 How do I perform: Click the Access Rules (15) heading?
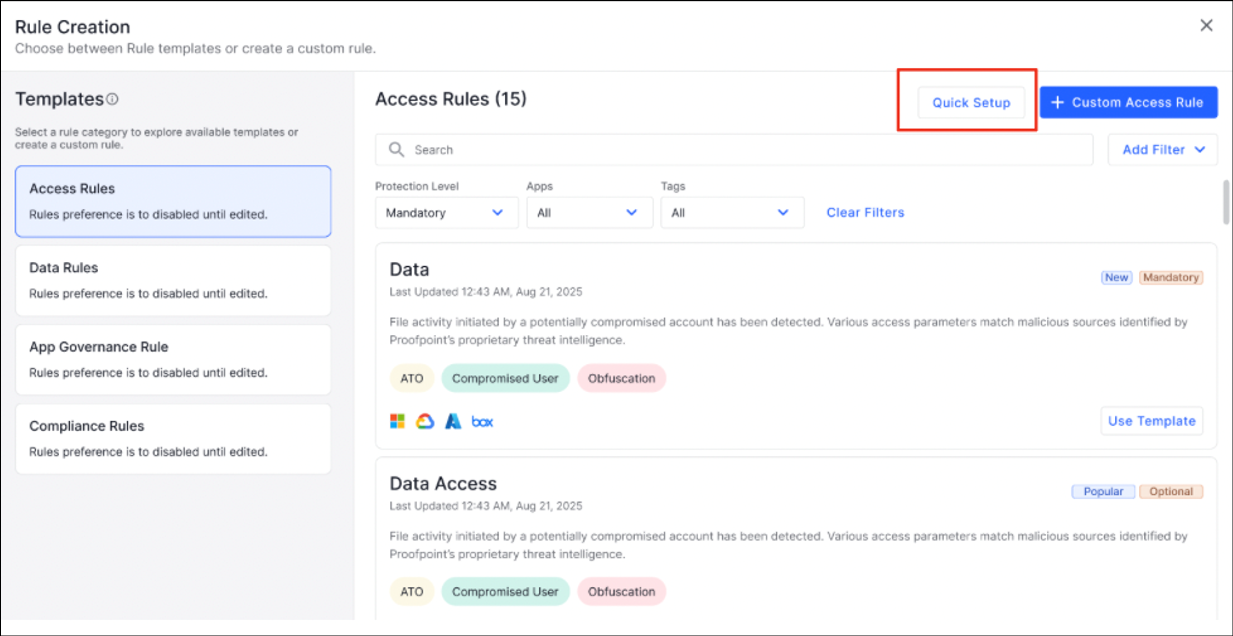pyautogui.click(x=451, y=99)
